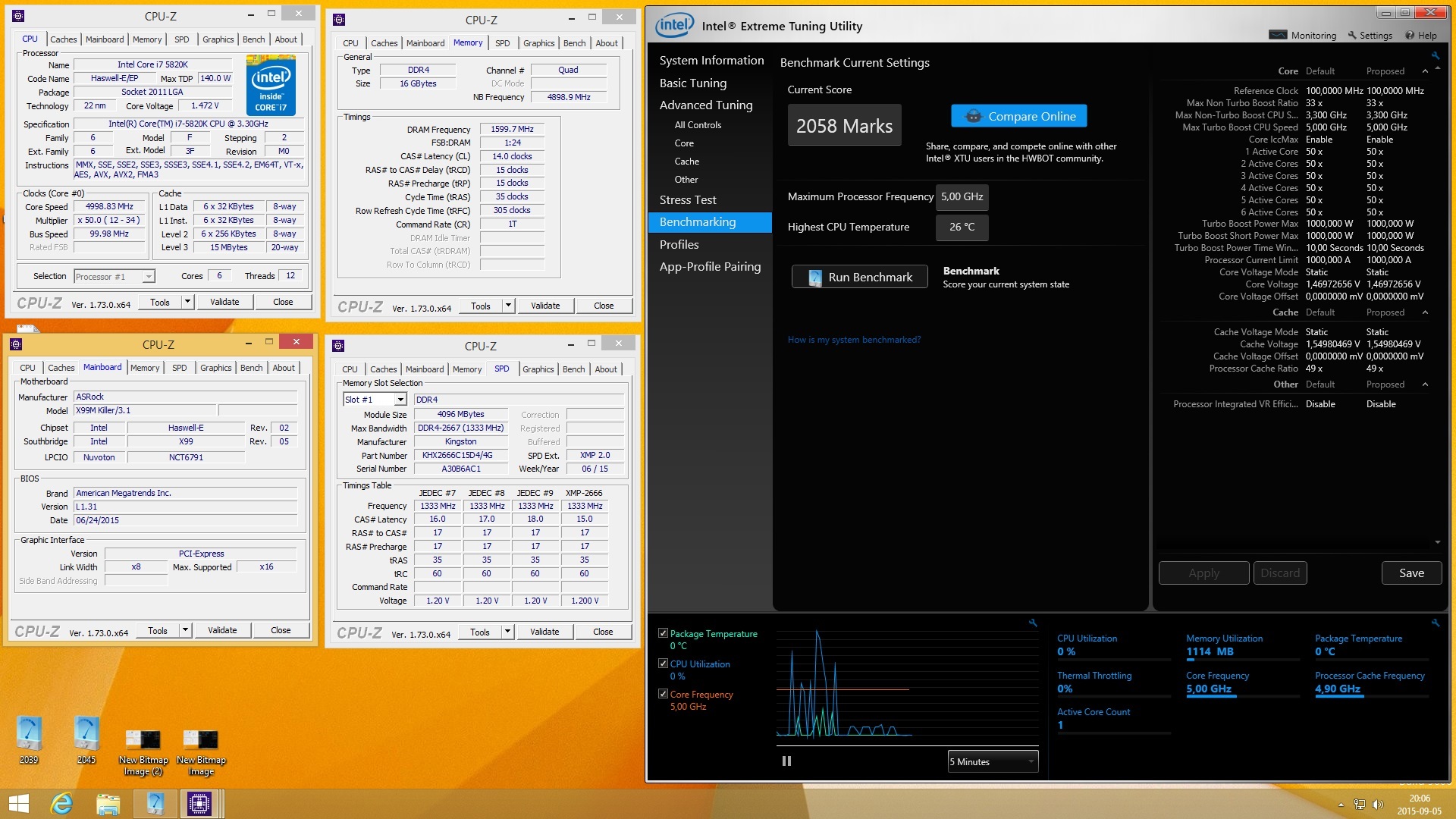Open System Information in XTU sidebar
The height and width of the screenshot is (819, 1456).
[711, 60]
